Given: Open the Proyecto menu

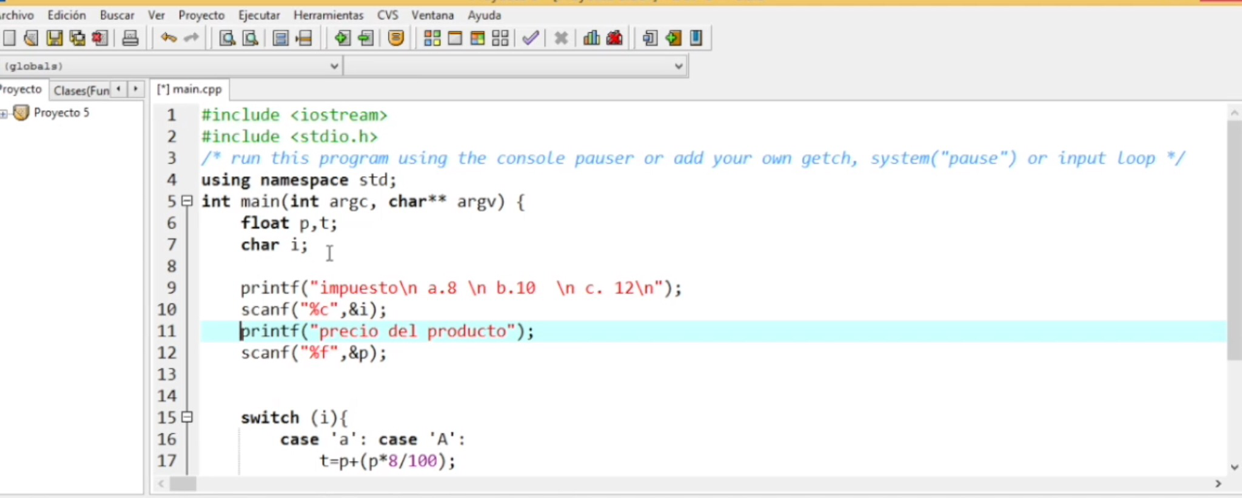Looking at the screenshot, I should point(202,15).
